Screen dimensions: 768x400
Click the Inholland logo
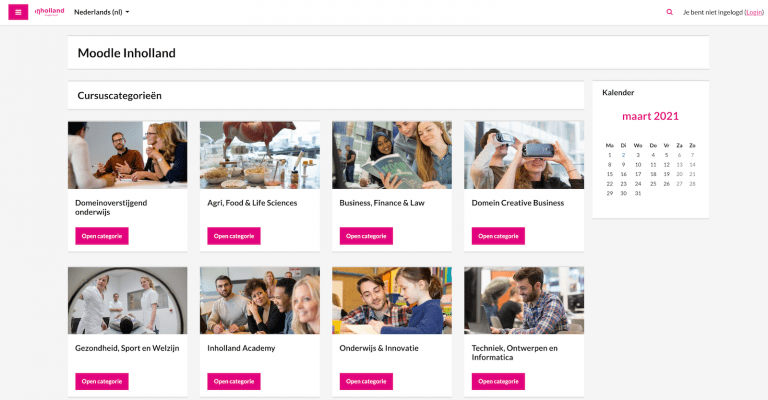tap(49, 12)
